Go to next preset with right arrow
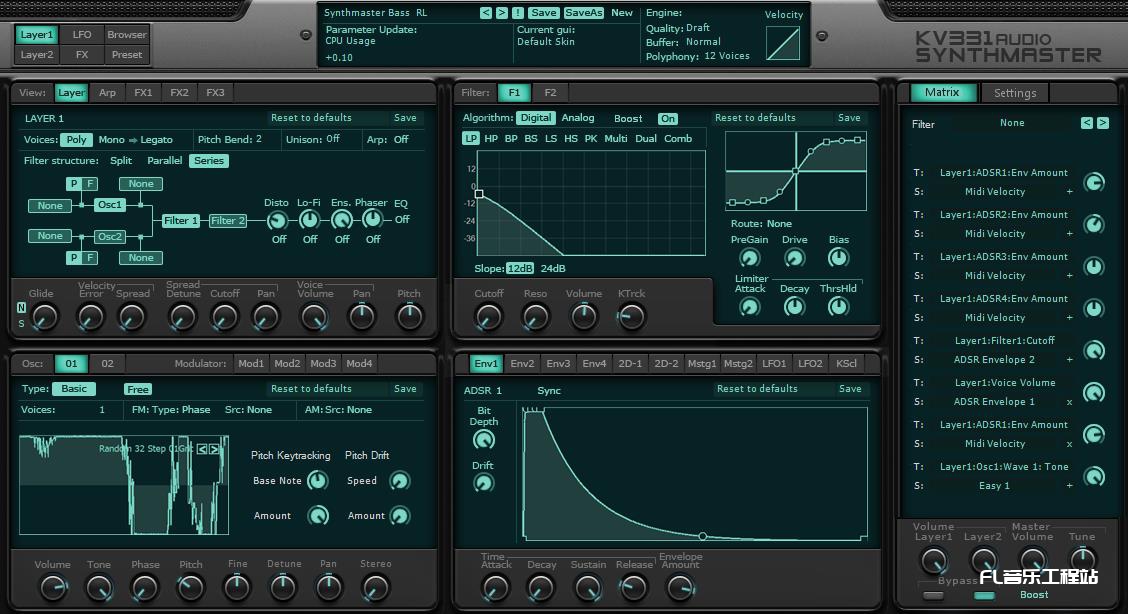Image resolution: width=1128 pixels, height=614 pixels. [x=501, y=13]
